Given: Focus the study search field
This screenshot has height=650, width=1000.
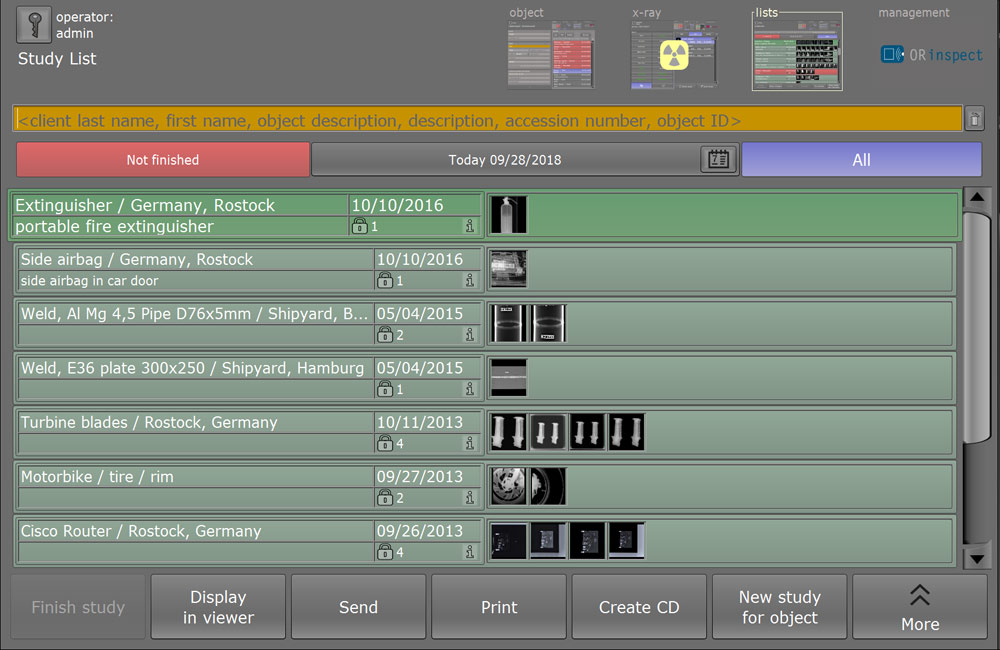Looking at the screenshot, I should pos(487,119).
